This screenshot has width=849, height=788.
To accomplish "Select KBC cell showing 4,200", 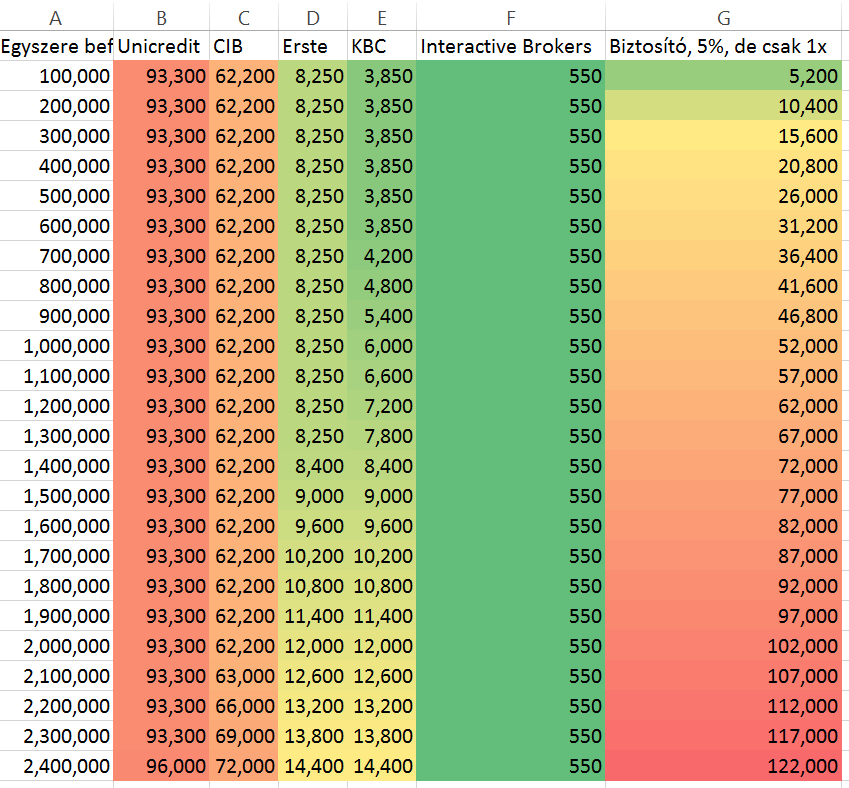I will click(382, 256).
